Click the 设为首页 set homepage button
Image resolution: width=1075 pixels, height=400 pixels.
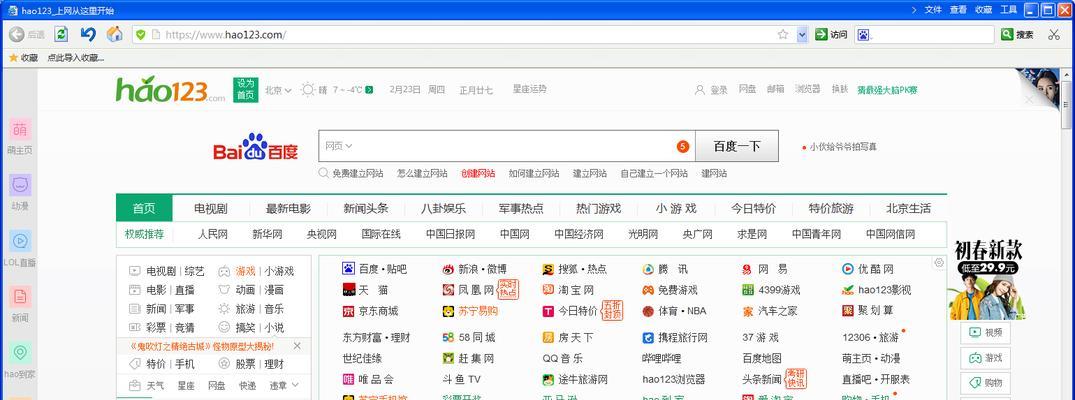245,90
